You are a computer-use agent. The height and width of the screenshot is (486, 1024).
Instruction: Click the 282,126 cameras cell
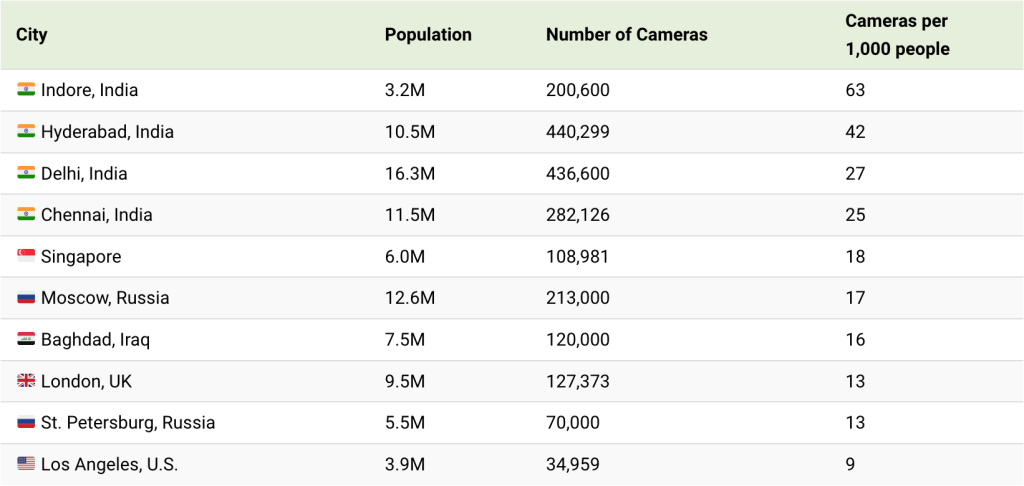(578, 215)
